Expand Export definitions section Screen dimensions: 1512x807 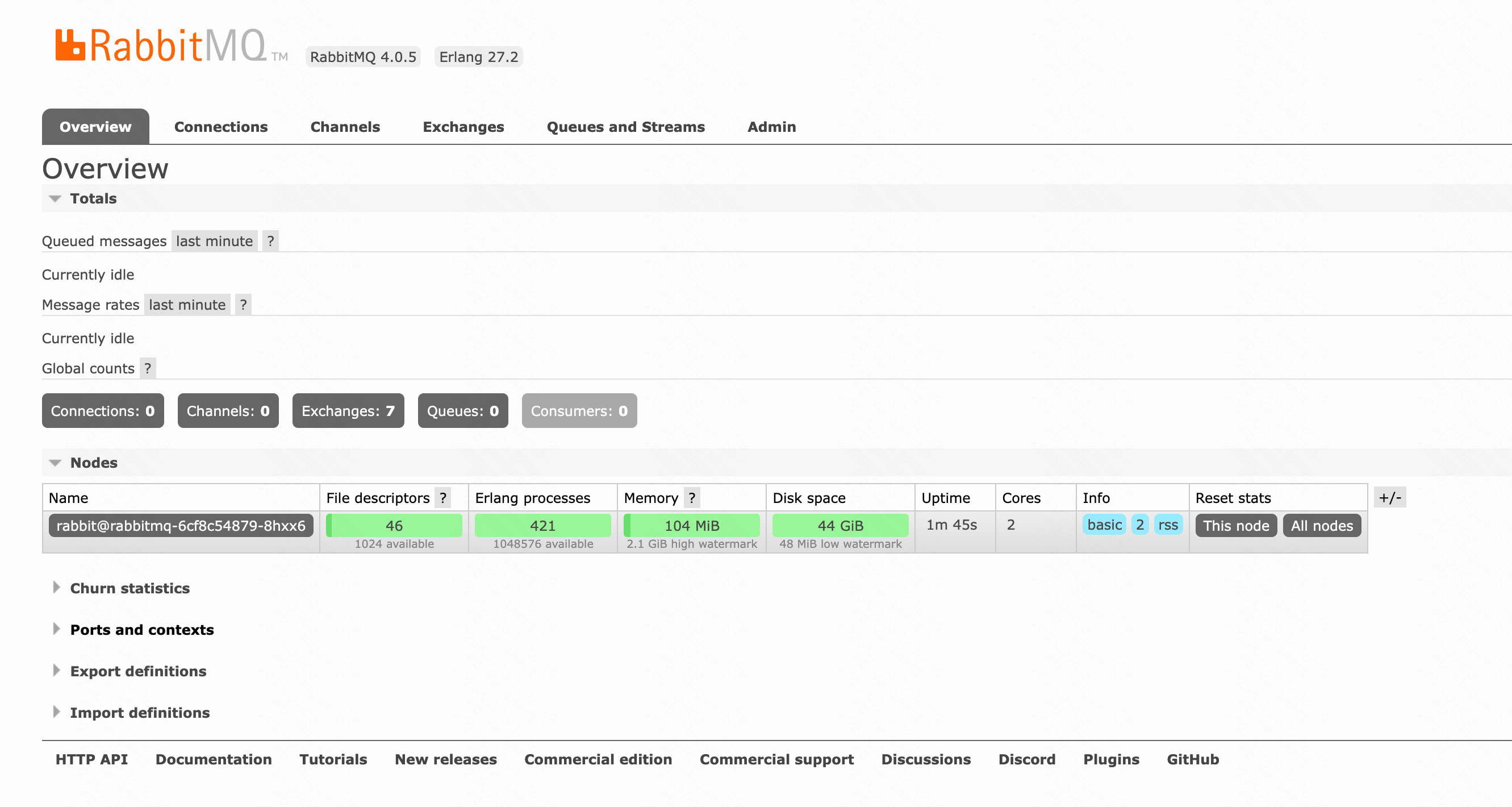(x=138, y=671)
